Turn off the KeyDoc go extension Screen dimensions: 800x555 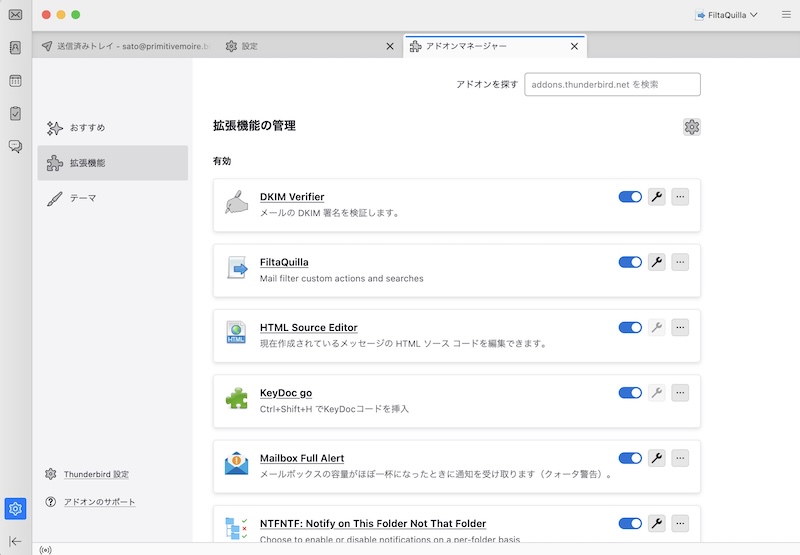point(630,393)
